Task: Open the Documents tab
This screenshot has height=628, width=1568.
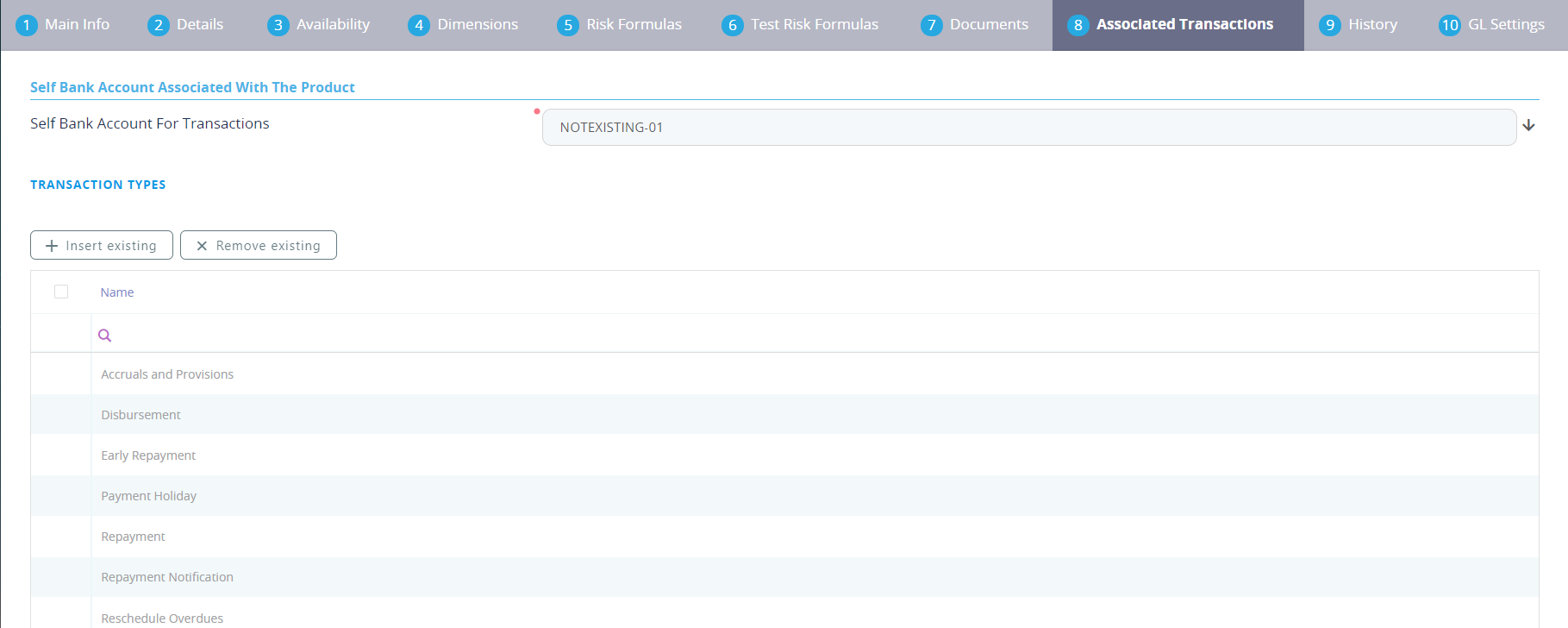Action: tap(975, 25)
